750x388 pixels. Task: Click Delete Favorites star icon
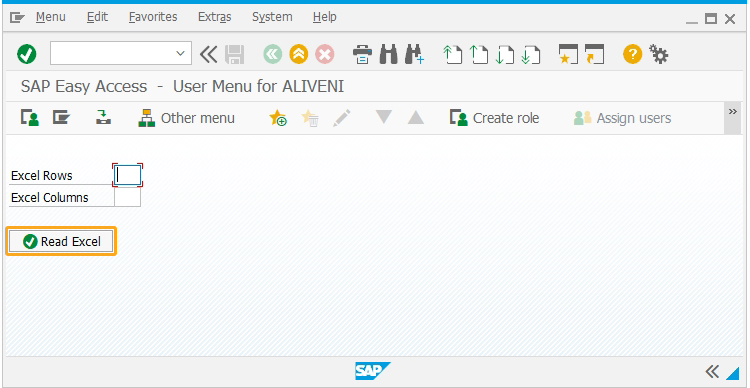point(310,118)
